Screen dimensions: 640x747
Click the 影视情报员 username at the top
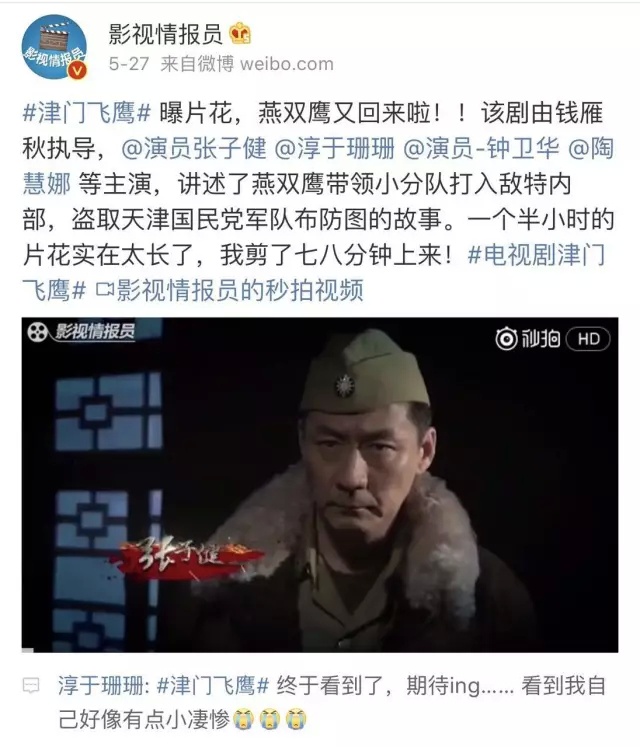coord(165,34)
